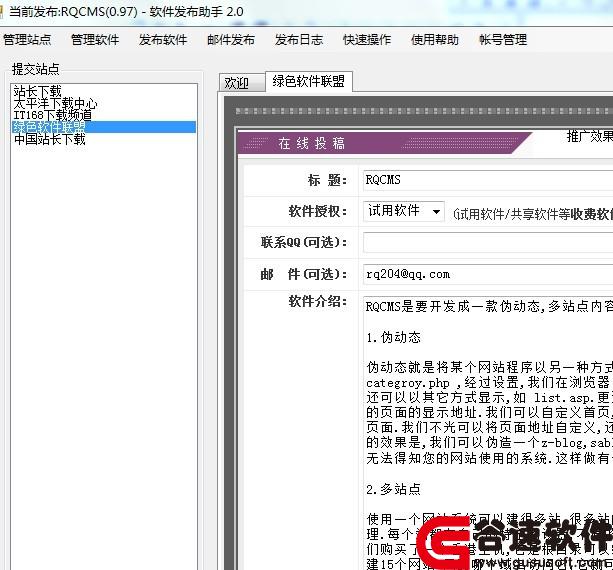The width and height of the screenshot is (613, 570).
Task: Click the 2.多站点 heading in the description
Action: pyautogui.click(x=393, y=489)
